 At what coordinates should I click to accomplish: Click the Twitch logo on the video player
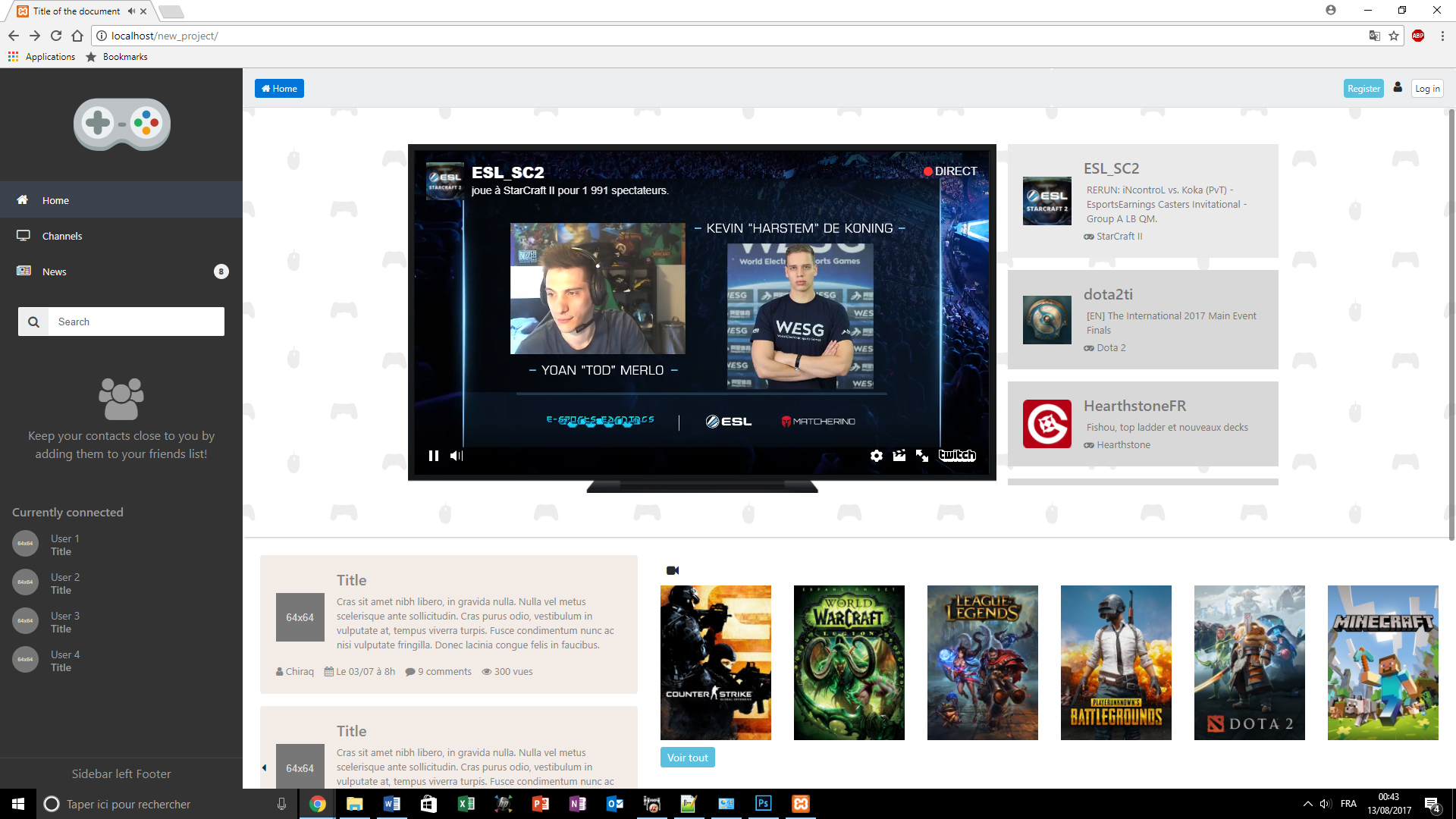pos(957,455)
